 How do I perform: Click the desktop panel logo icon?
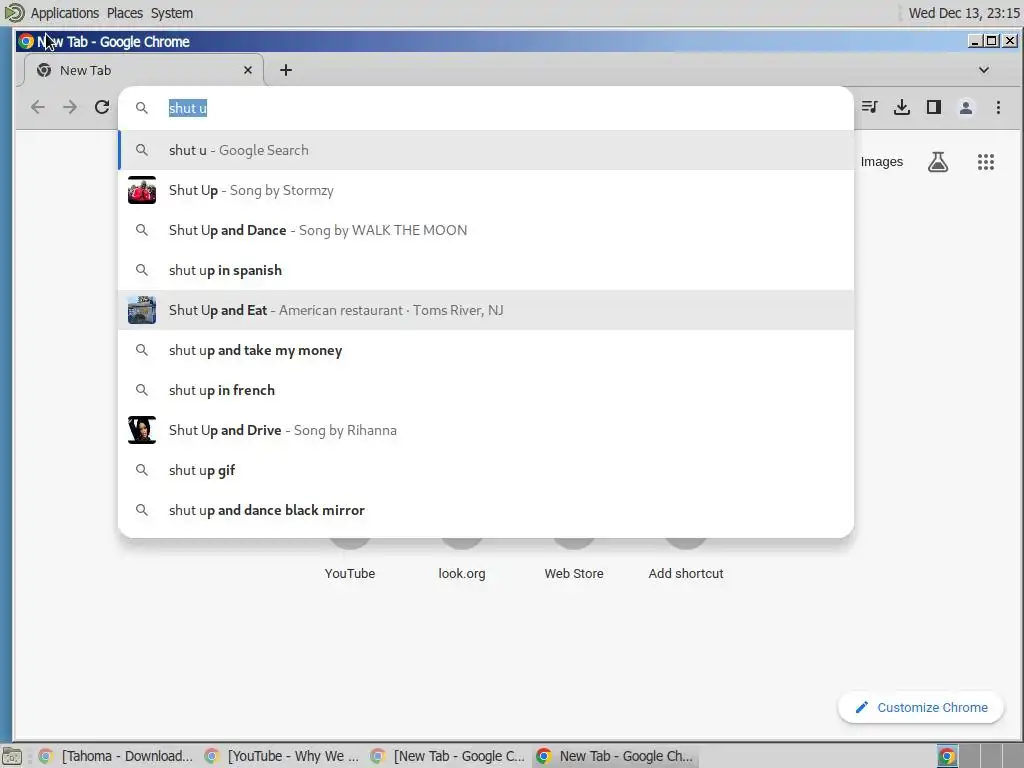[x=14, y=12]
